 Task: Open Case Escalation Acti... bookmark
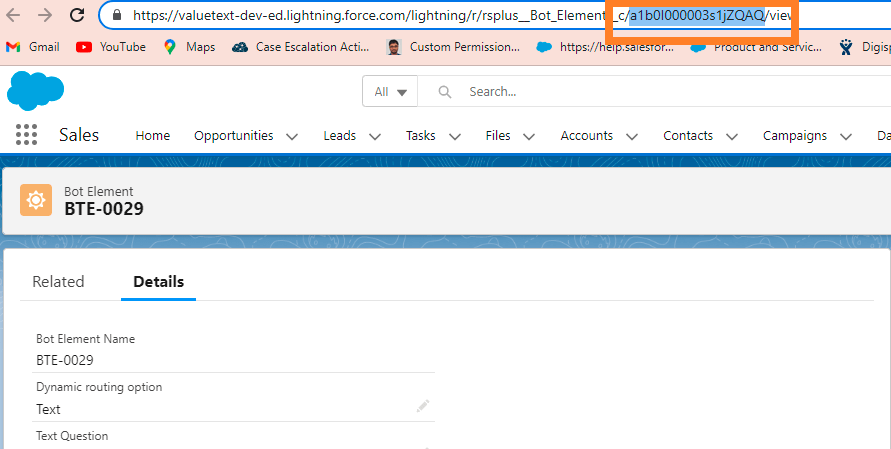tap(302, 47)
